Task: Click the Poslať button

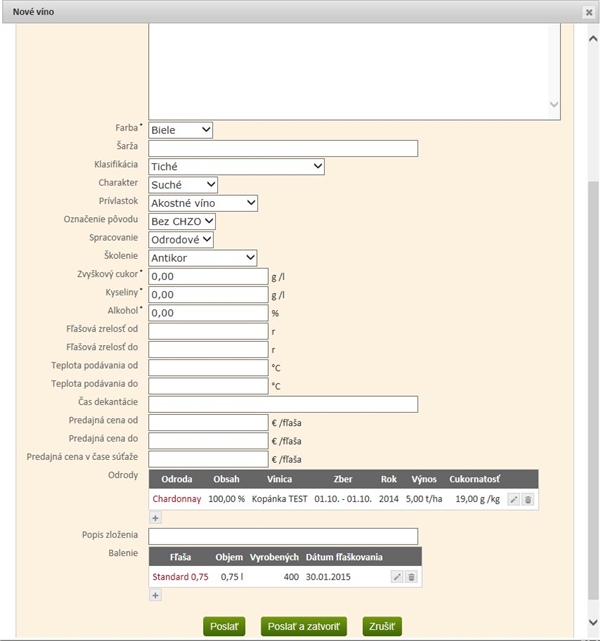Action: [224, 626]
